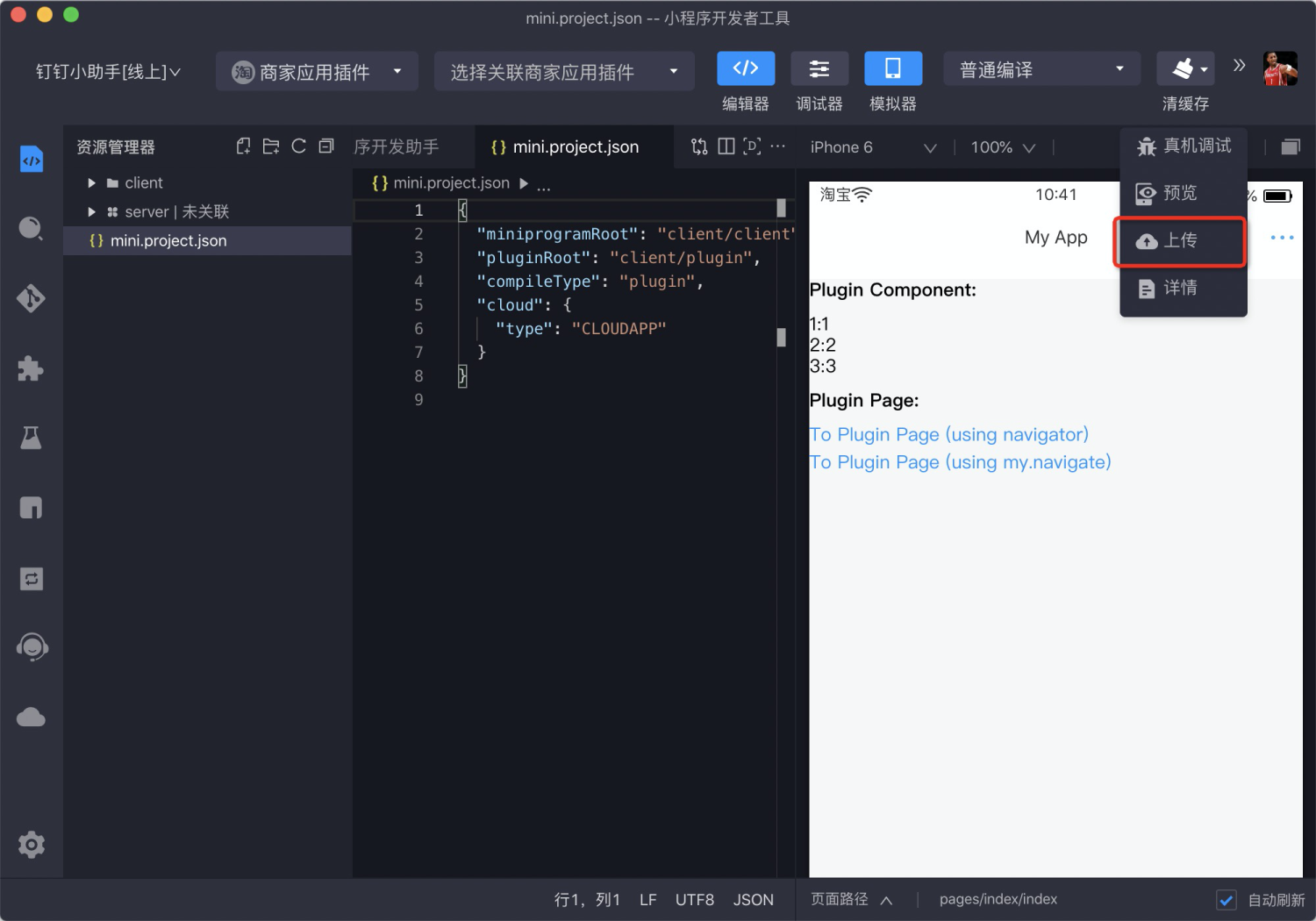Screen dimensions: 1316x921
Task: Toggle the auto refresh (自动刷新) checkbox
Action: [x=1227, y=899]
